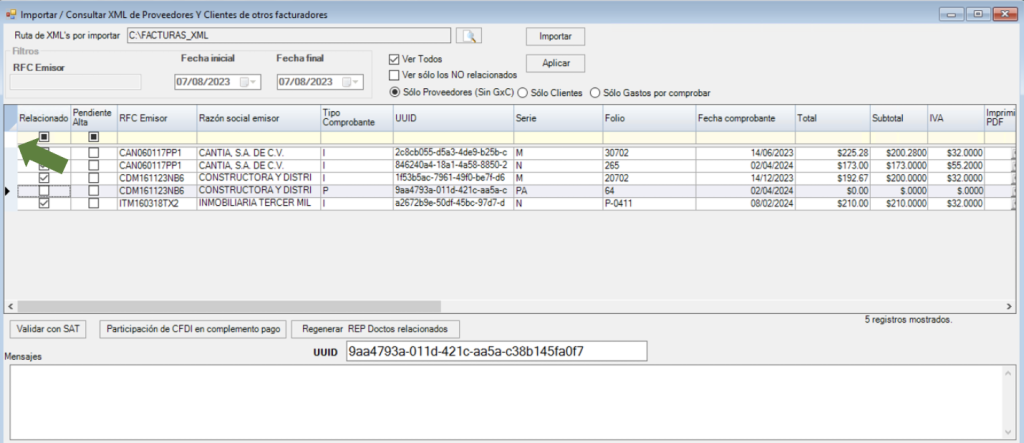Select the Total cell $192.67

click(832, 178)
